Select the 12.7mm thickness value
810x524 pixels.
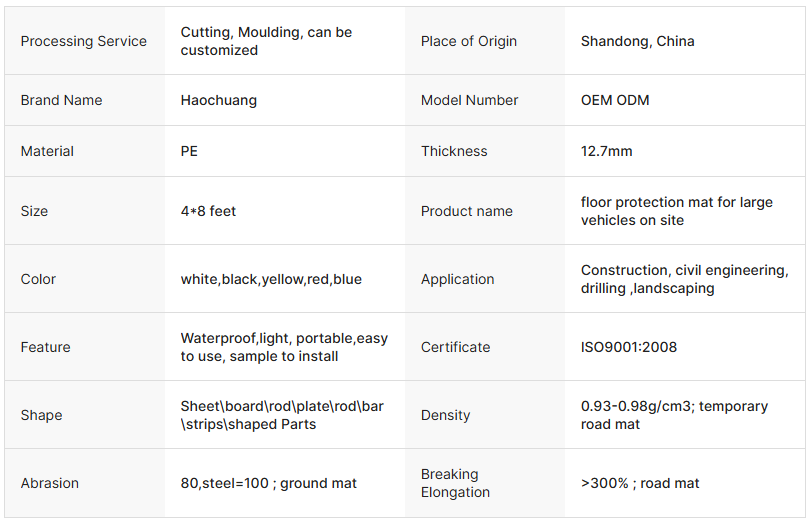coord(606,151)
